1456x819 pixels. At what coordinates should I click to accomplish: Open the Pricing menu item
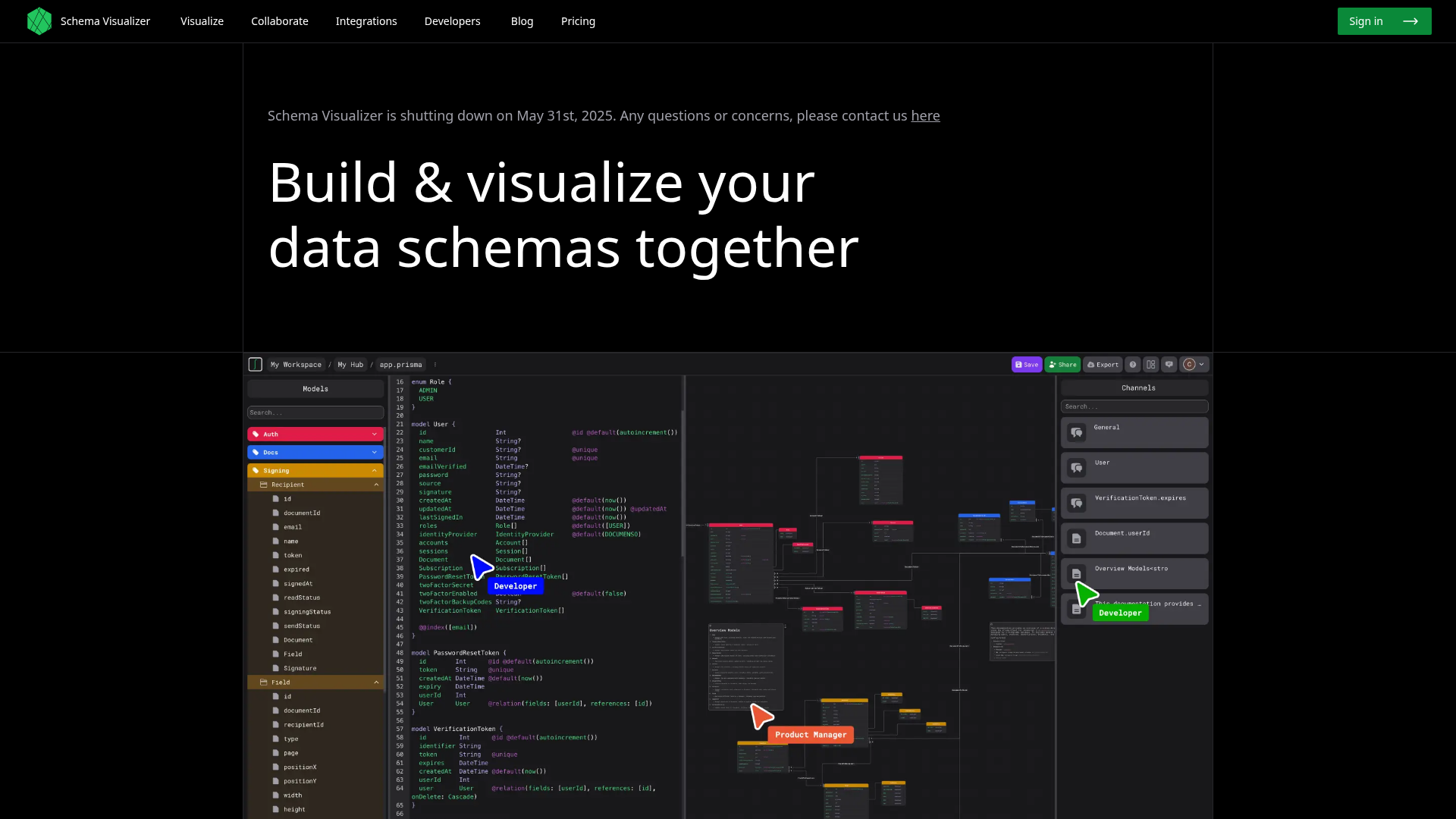pos(578,21)
